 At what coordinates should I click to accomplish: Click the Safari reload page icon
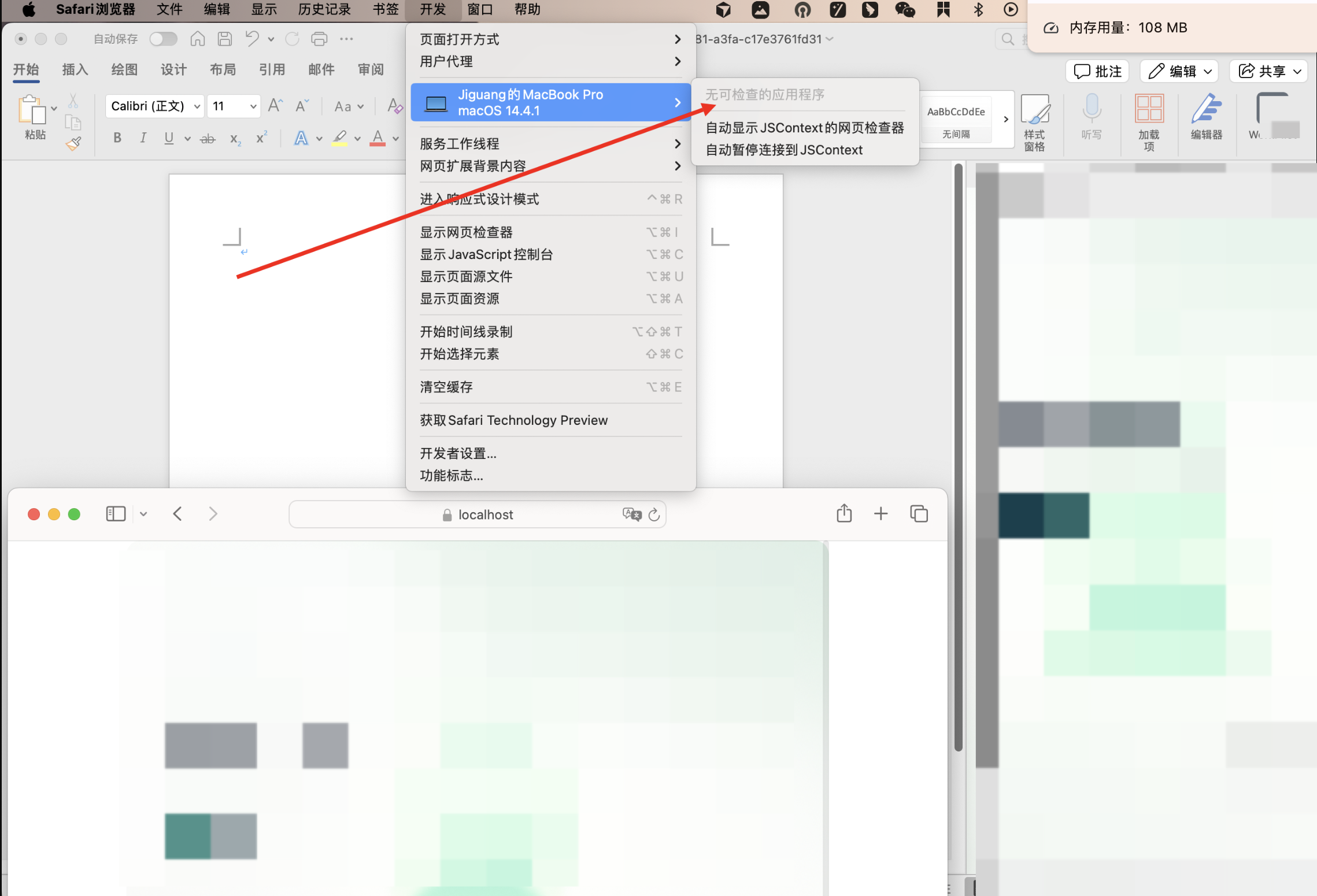tap(654, 514)
